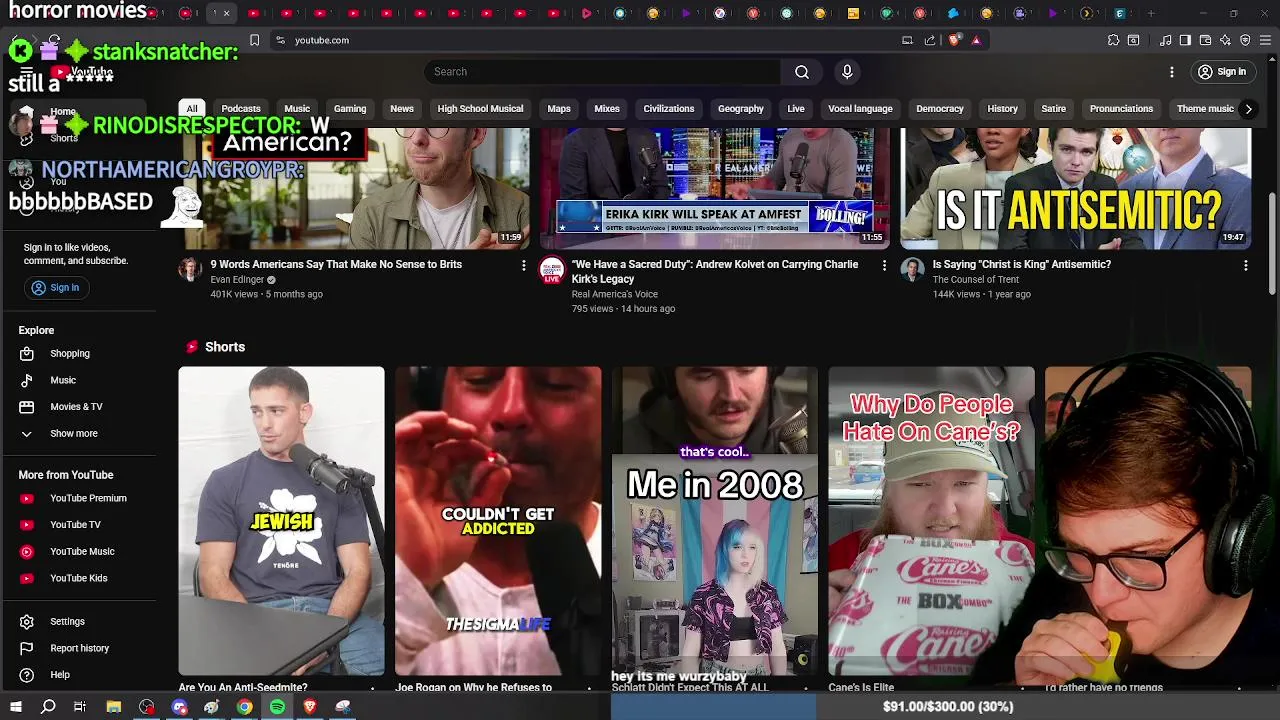
Task: Click Sign in button in left sidebar
Action: coord(55,288)
